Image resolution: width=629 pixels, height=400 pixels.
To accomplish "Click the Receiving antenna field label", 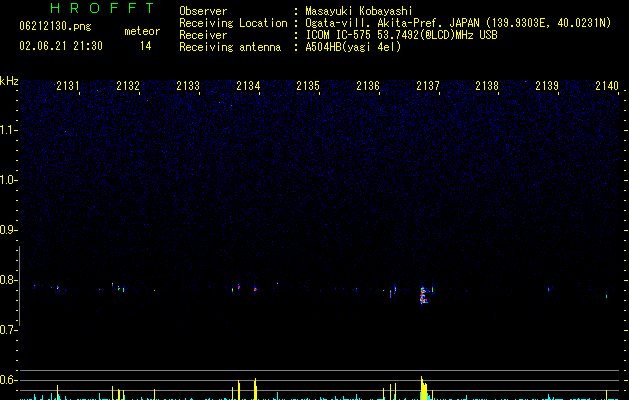I will point(230,47).
